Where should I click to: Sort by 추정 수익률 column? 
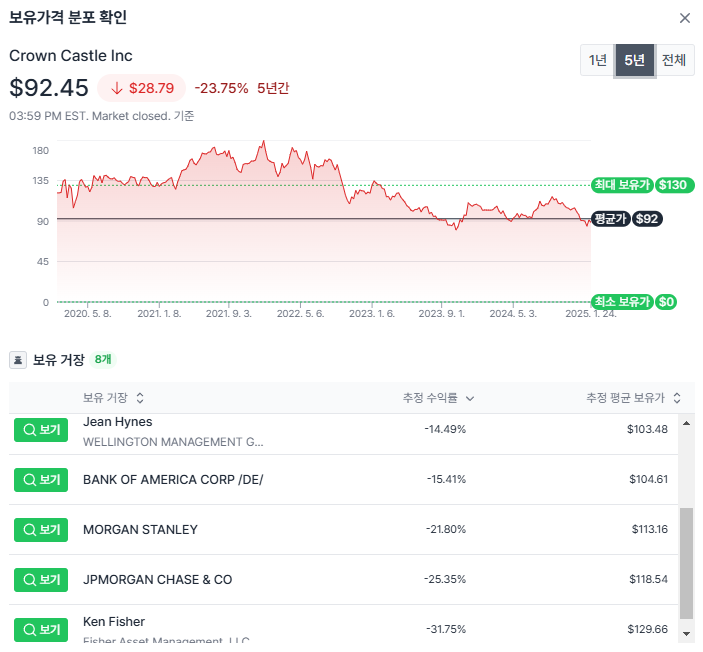pos(438,398)
